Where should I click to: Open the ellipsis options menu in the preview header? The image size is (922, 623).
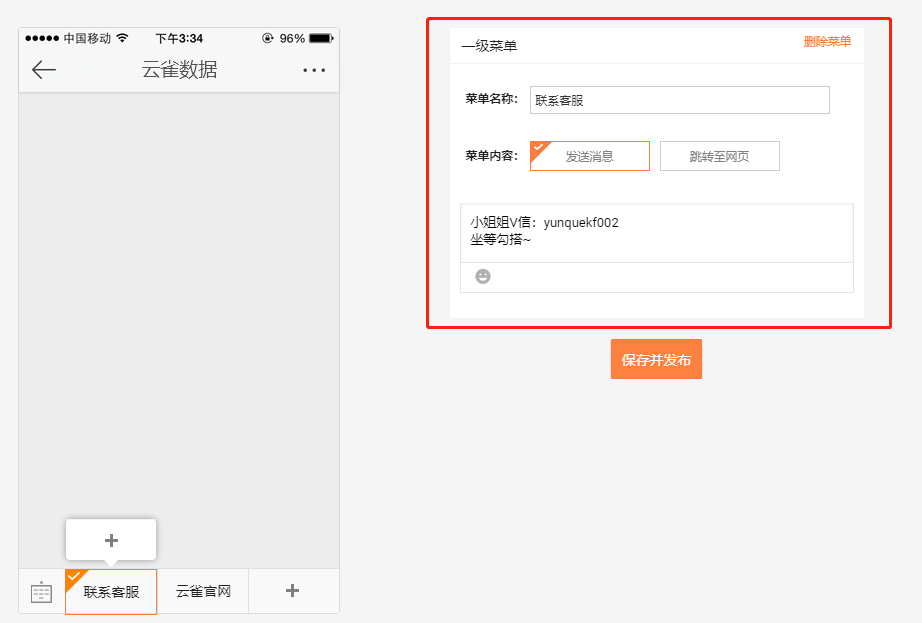[x=313, y=69]
